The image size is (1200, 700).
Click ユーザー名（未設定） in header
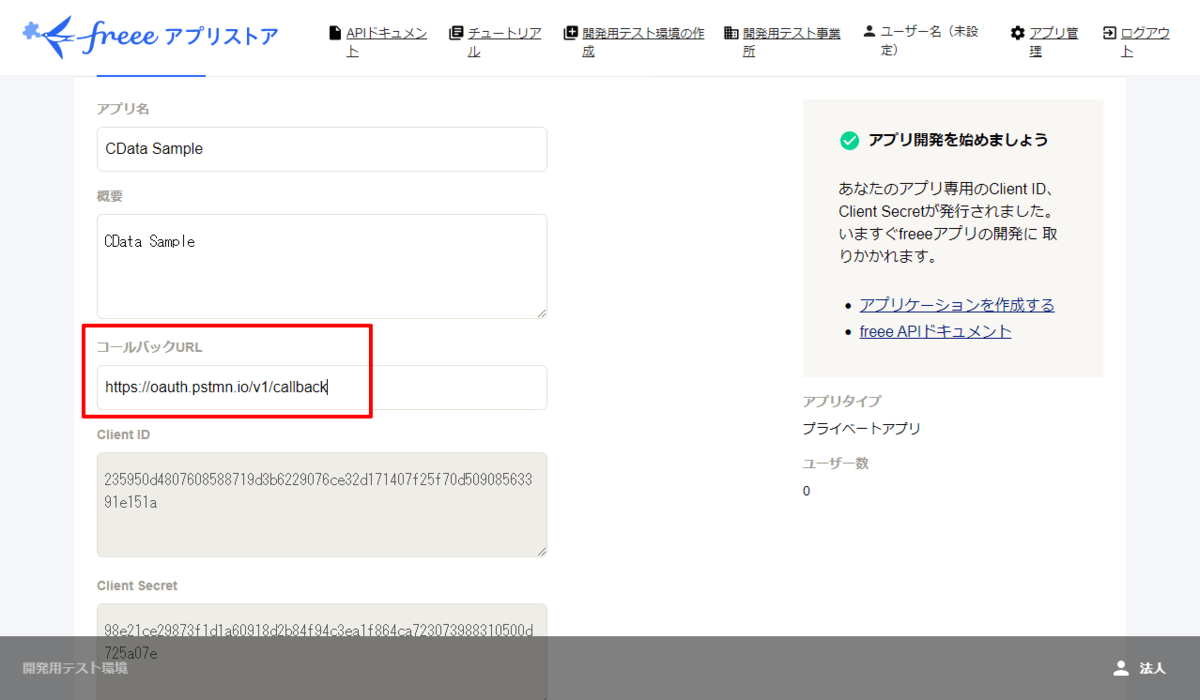[x=929, y=41]
